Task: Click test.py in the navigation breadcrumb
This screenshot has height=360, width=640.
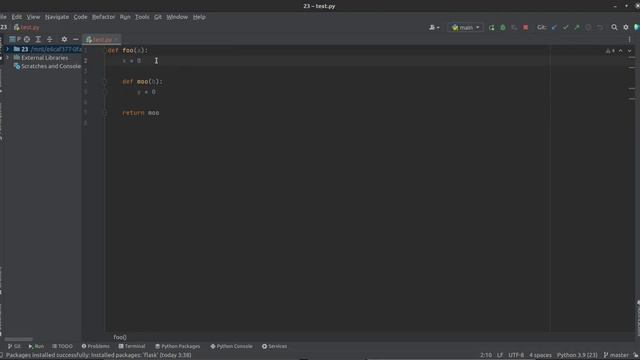Action: click(27, 27)
